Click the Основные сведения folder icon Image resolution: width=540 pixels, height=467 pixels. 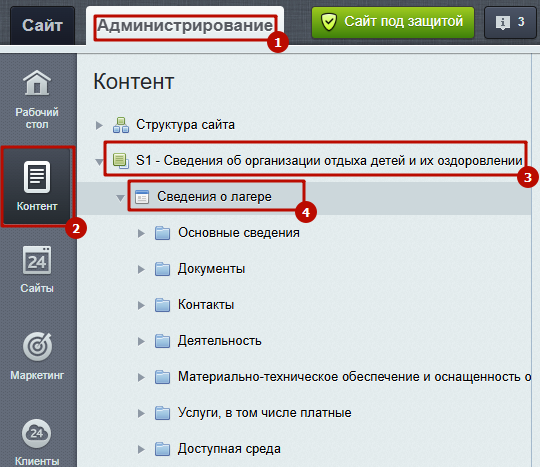162,233
